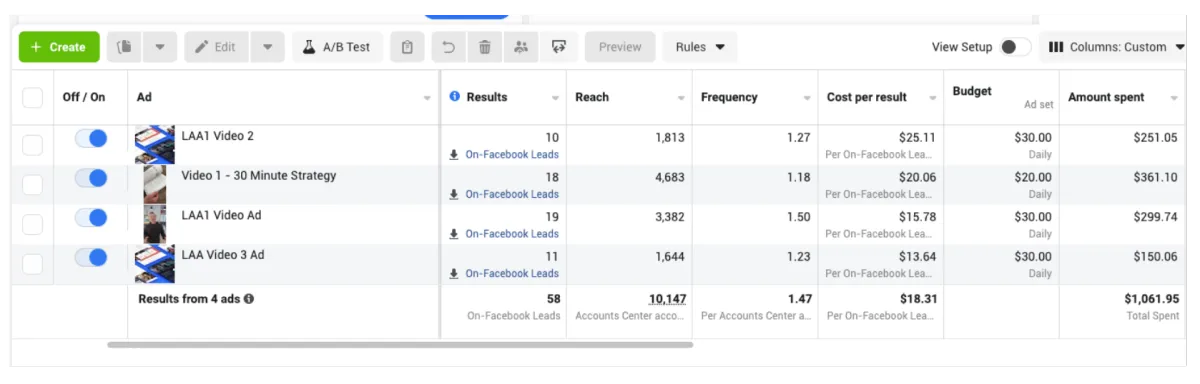Click the duplicate ad icon in toolbar
The image size is (1200, 384).
(125, 47)
